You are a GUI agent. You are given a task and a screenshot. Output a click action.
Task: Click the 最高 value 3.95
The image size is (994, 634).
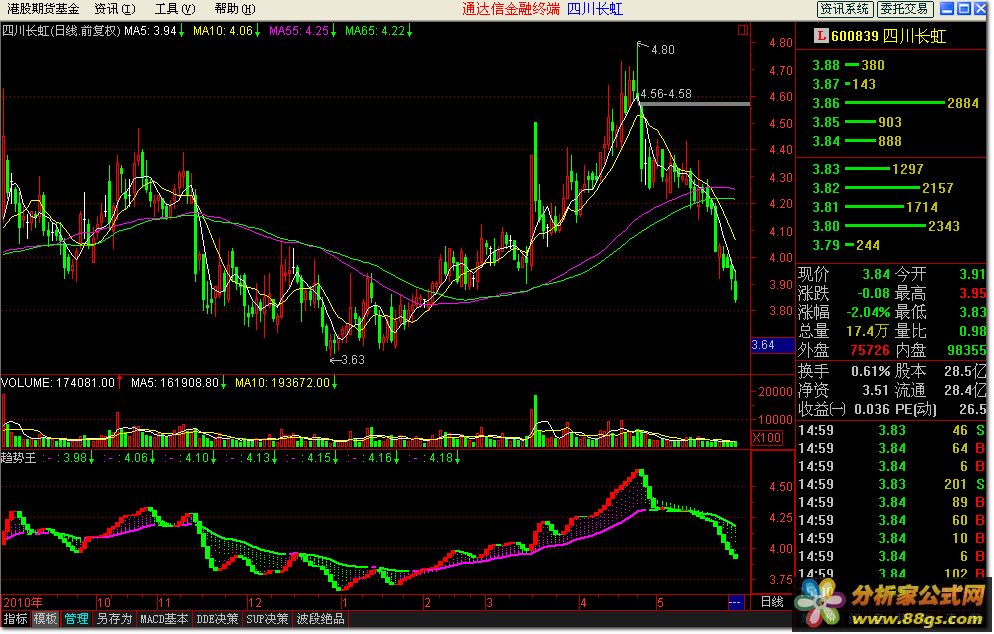pyautogui.click(x=972, y=294)
